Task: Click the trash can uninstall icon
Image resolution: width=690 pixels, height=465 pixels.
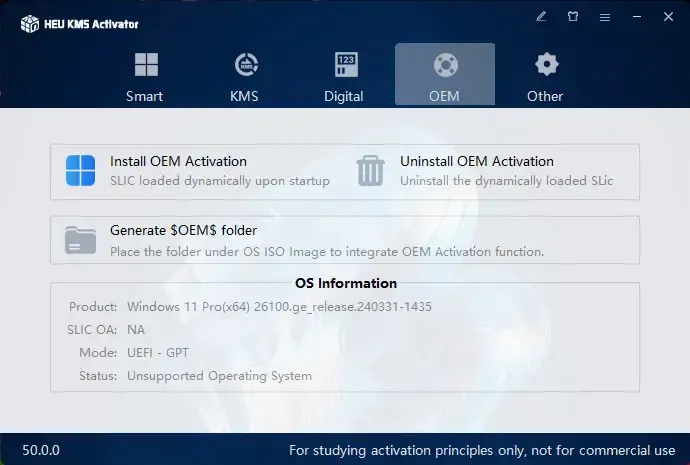Action: (x=371, y=171)
